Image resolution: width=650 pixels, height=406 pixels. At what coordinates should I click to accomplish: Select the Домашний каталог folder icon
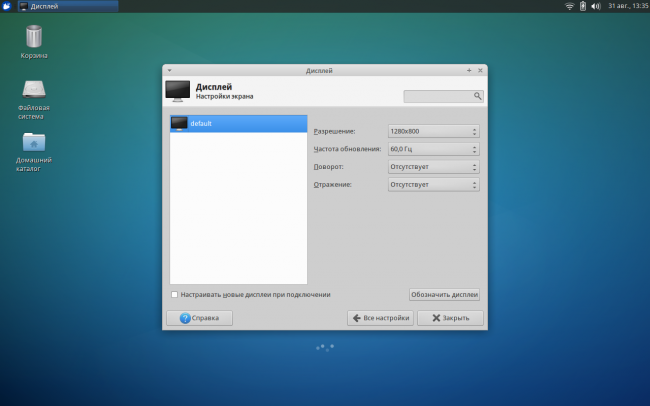tap(34, 152)
